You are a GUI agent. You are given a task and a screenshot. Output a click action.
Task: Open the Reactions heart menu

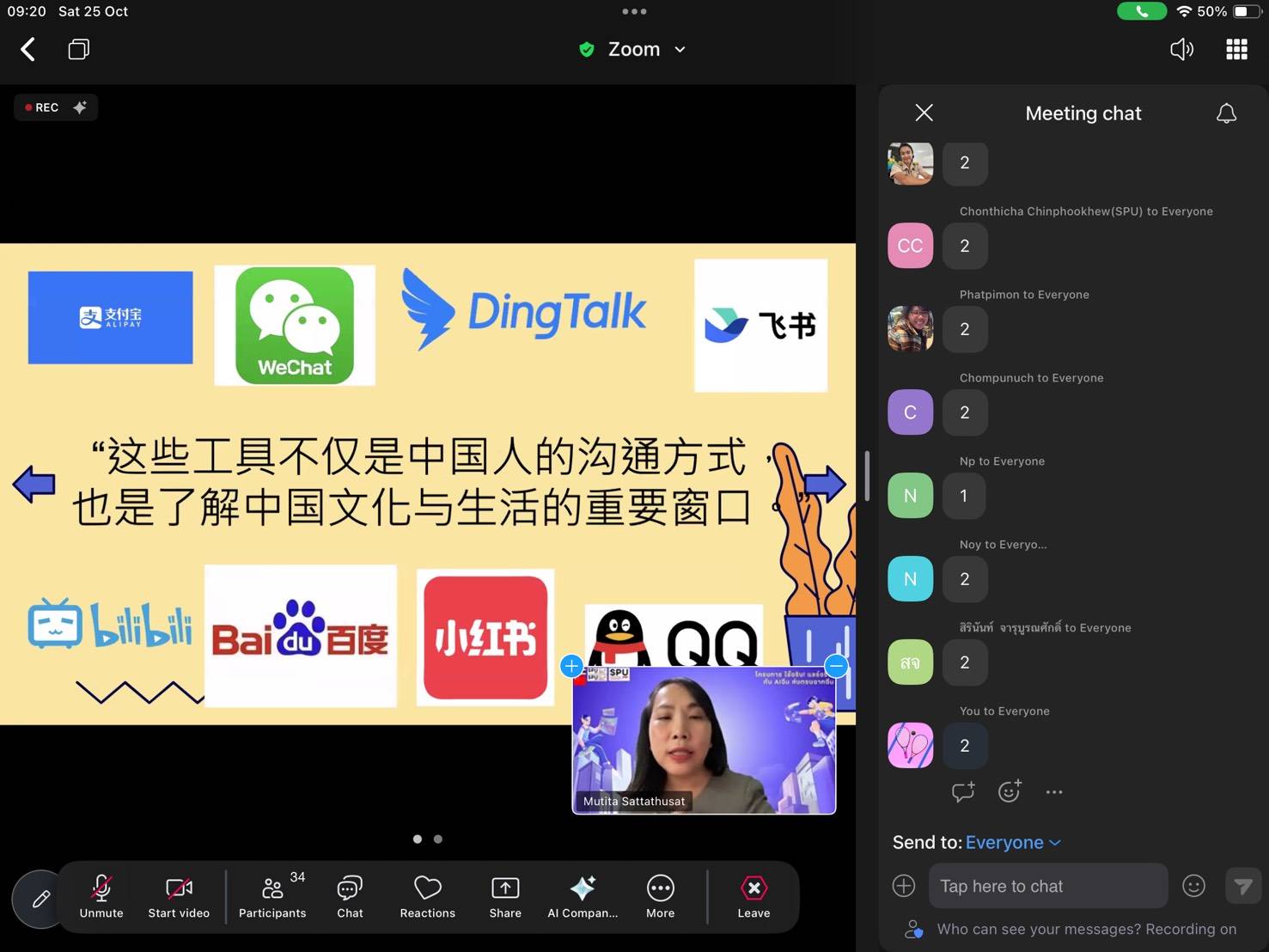[427, 896]
